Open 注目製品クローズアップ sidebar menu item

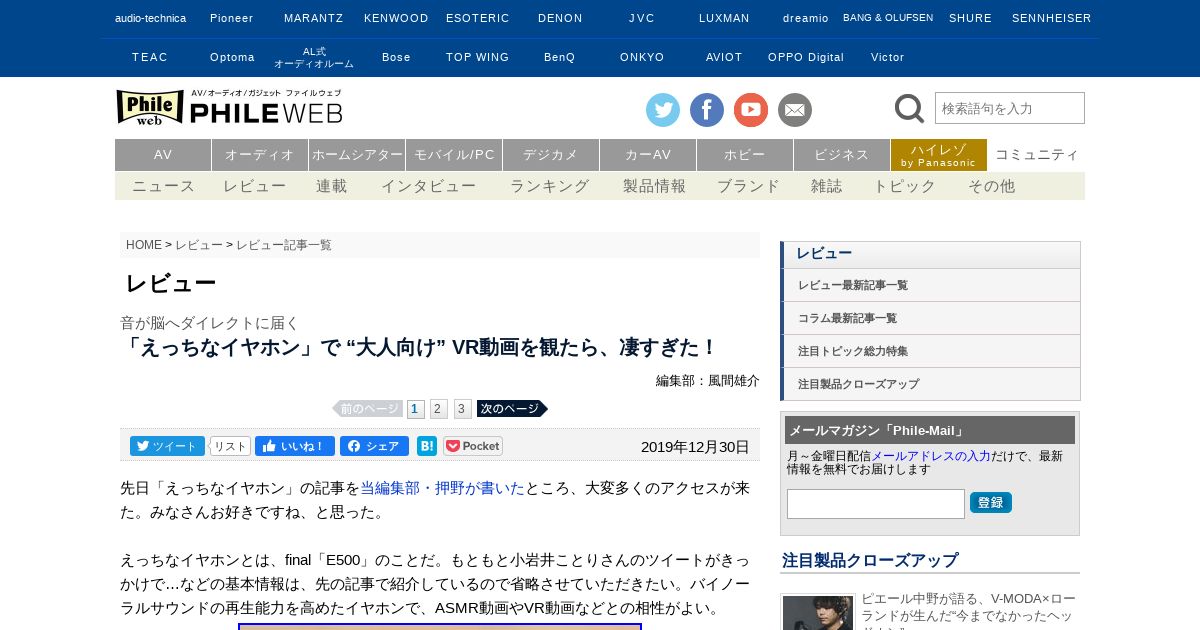click(x=930, y=384)
